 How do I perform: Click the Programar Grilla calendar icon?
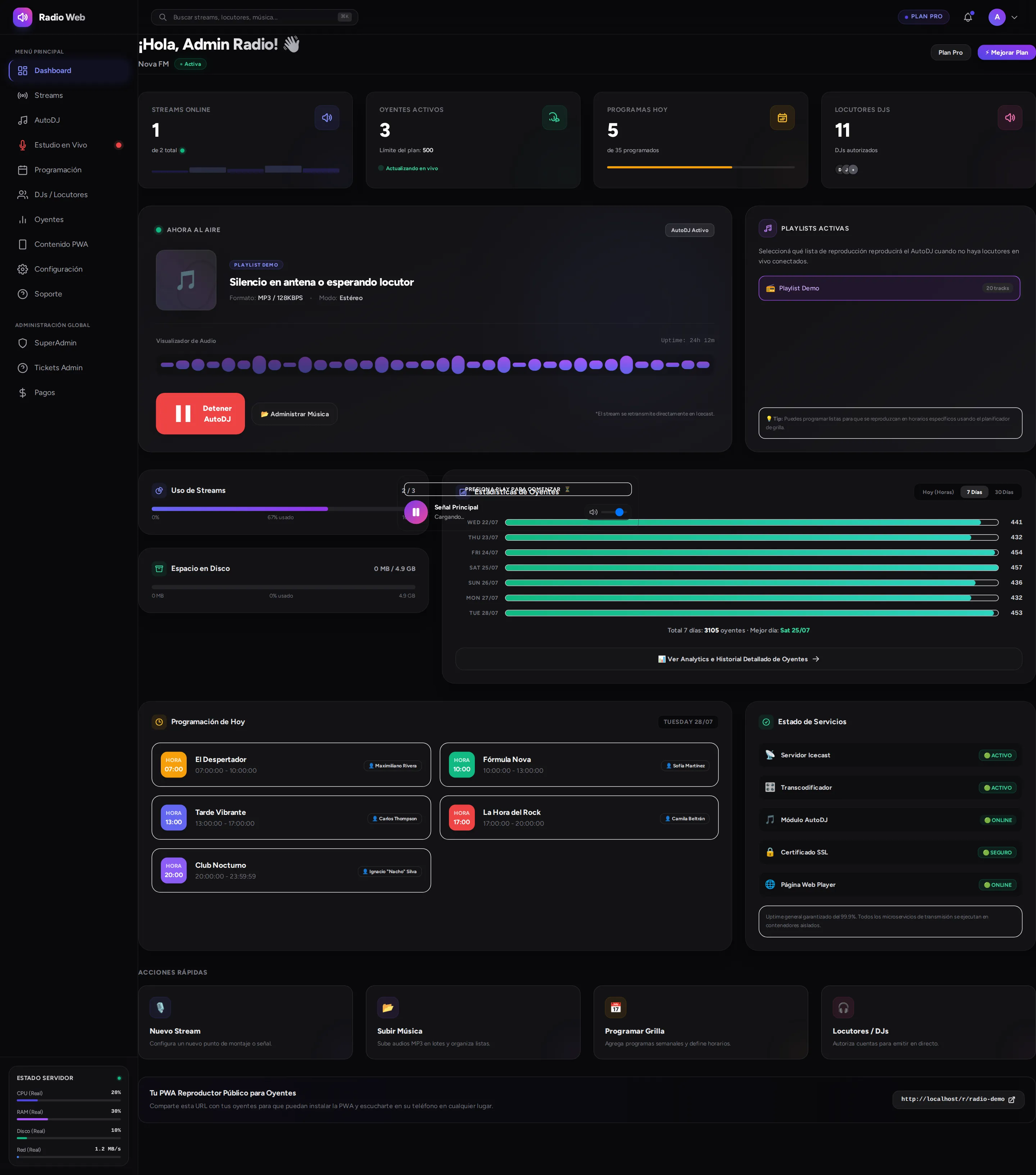(616, 1007)
